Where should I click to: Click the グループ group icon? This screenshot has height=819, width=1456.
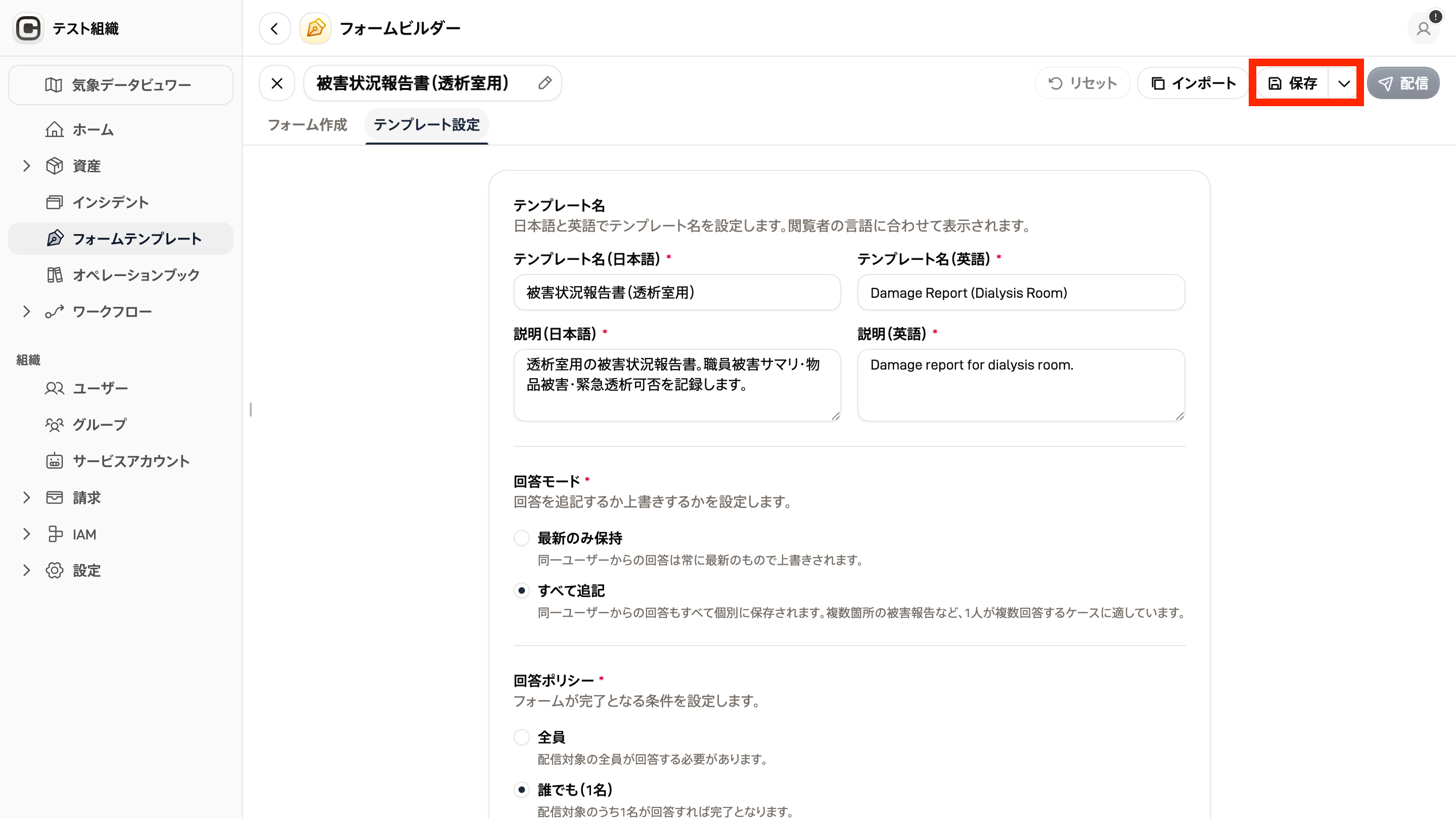54,425
